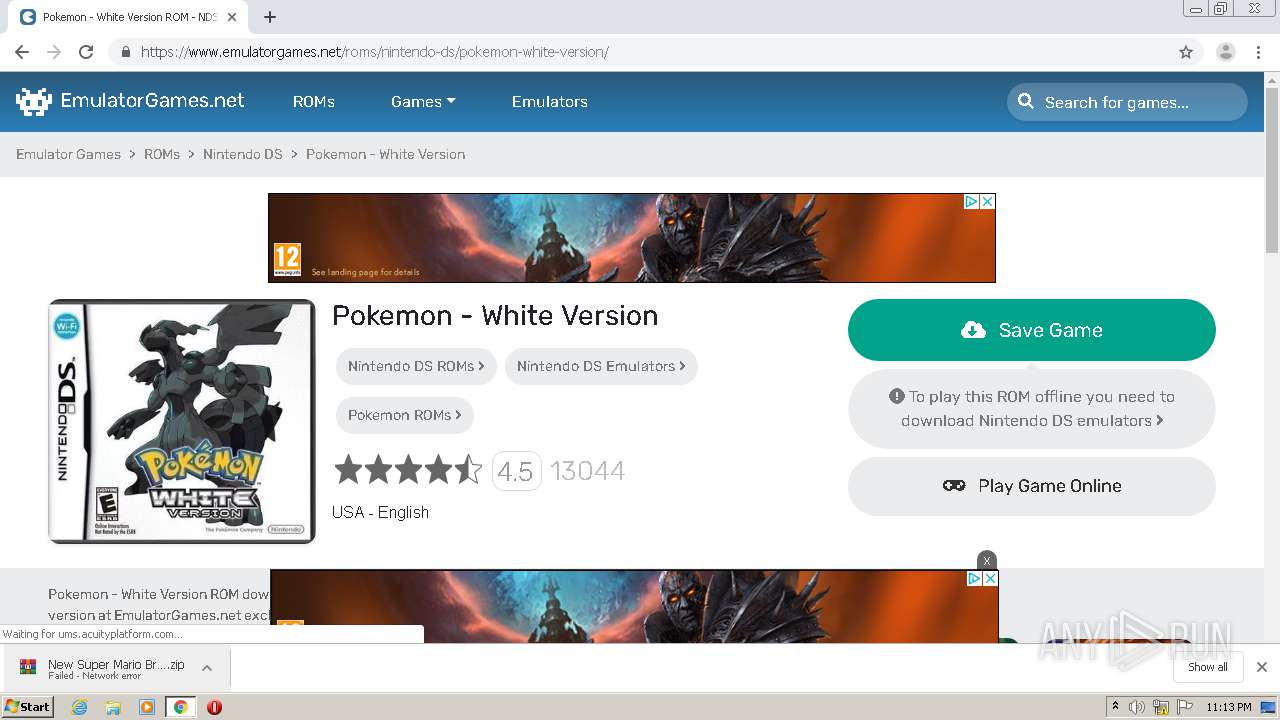Go to Nintendo DS breadcrumb link
This screenshot has width=1280, height=720.
click(x=243, y=154)
